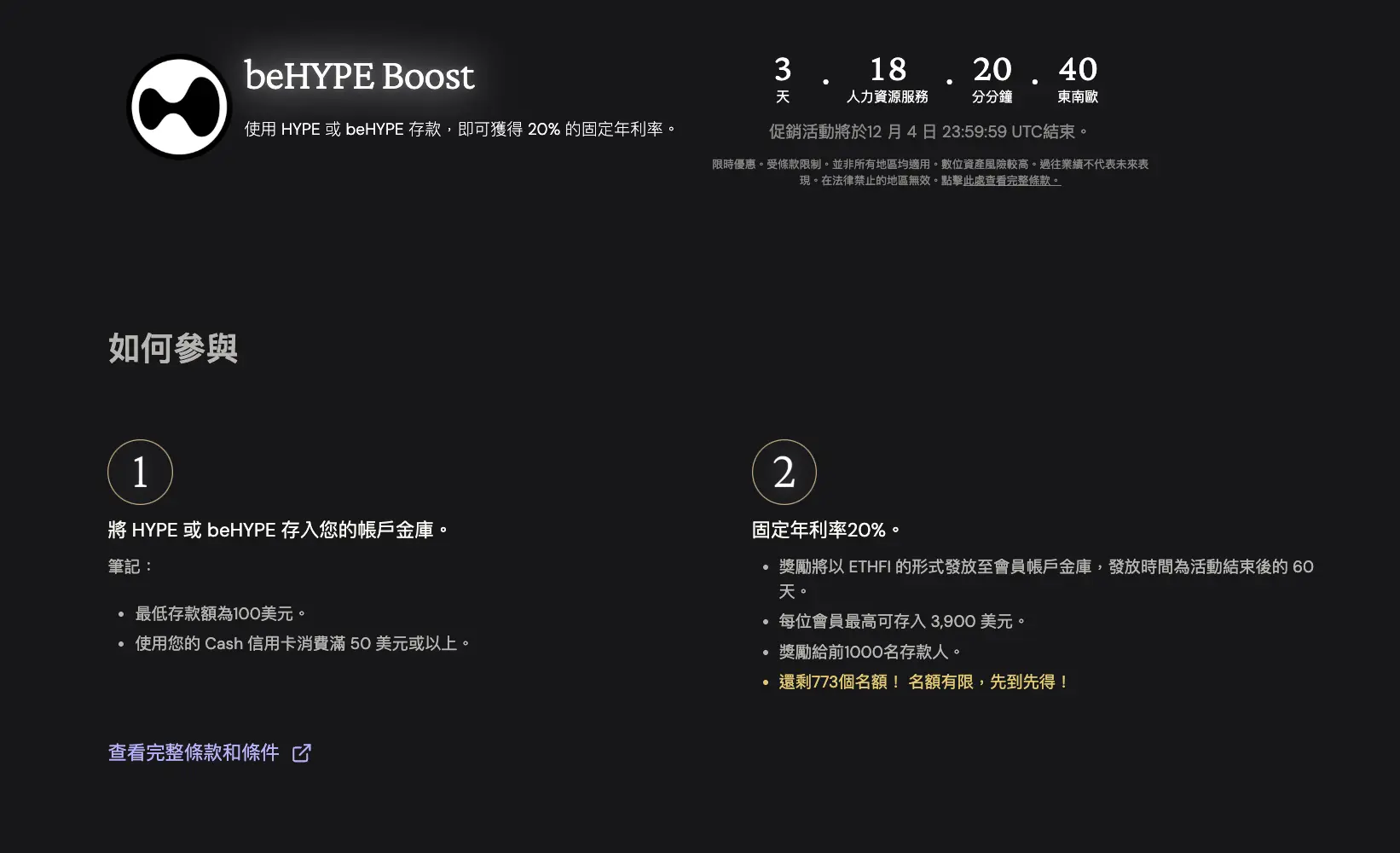Click the 最低存款額為100美元 bullet point
This screenshot has width=1400, height=853.
coord(219,612)
